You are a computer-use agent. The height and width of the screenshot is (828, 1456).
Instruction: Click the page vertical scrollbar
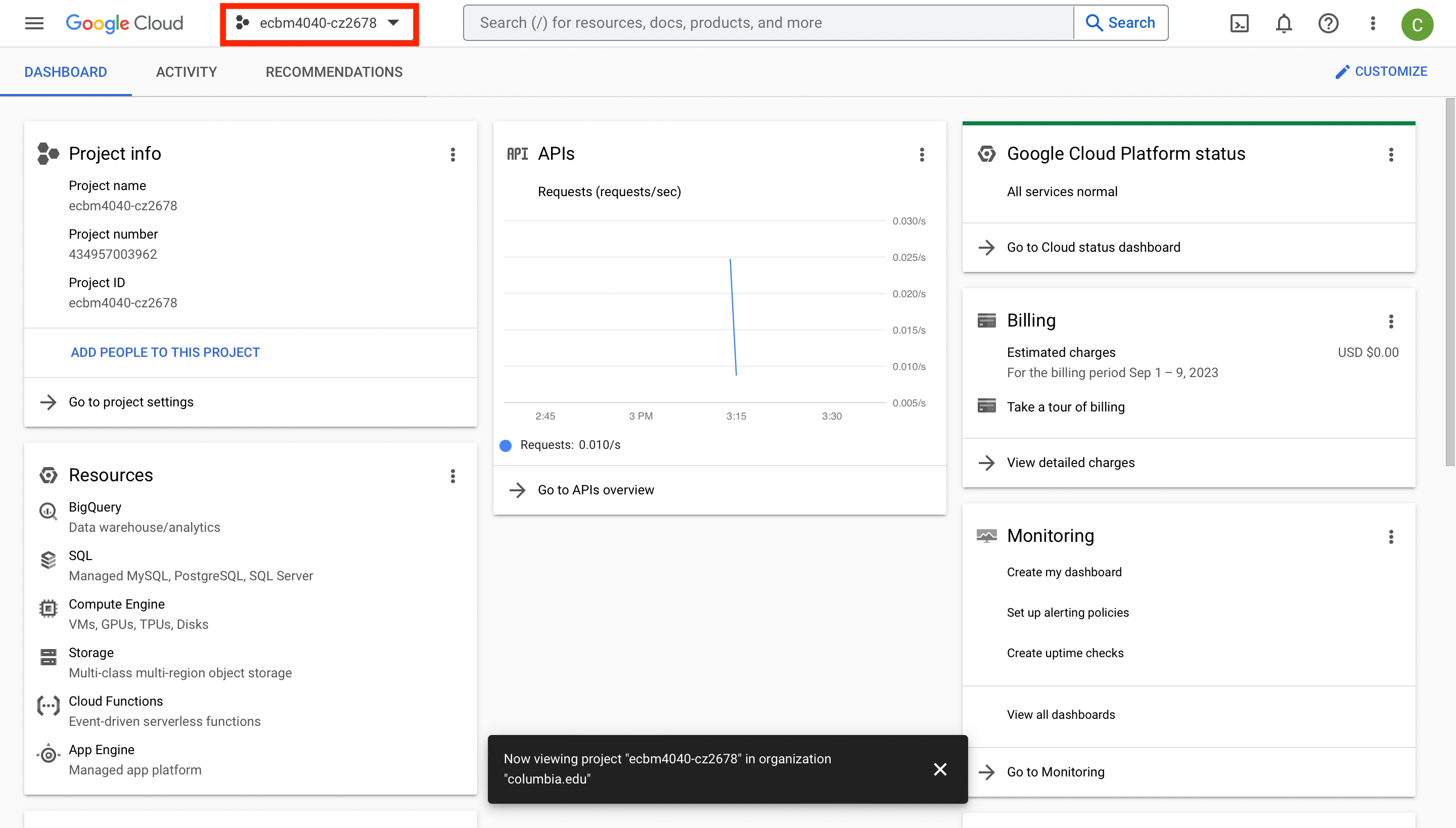pyautogui.click(x=1450, y=282)
